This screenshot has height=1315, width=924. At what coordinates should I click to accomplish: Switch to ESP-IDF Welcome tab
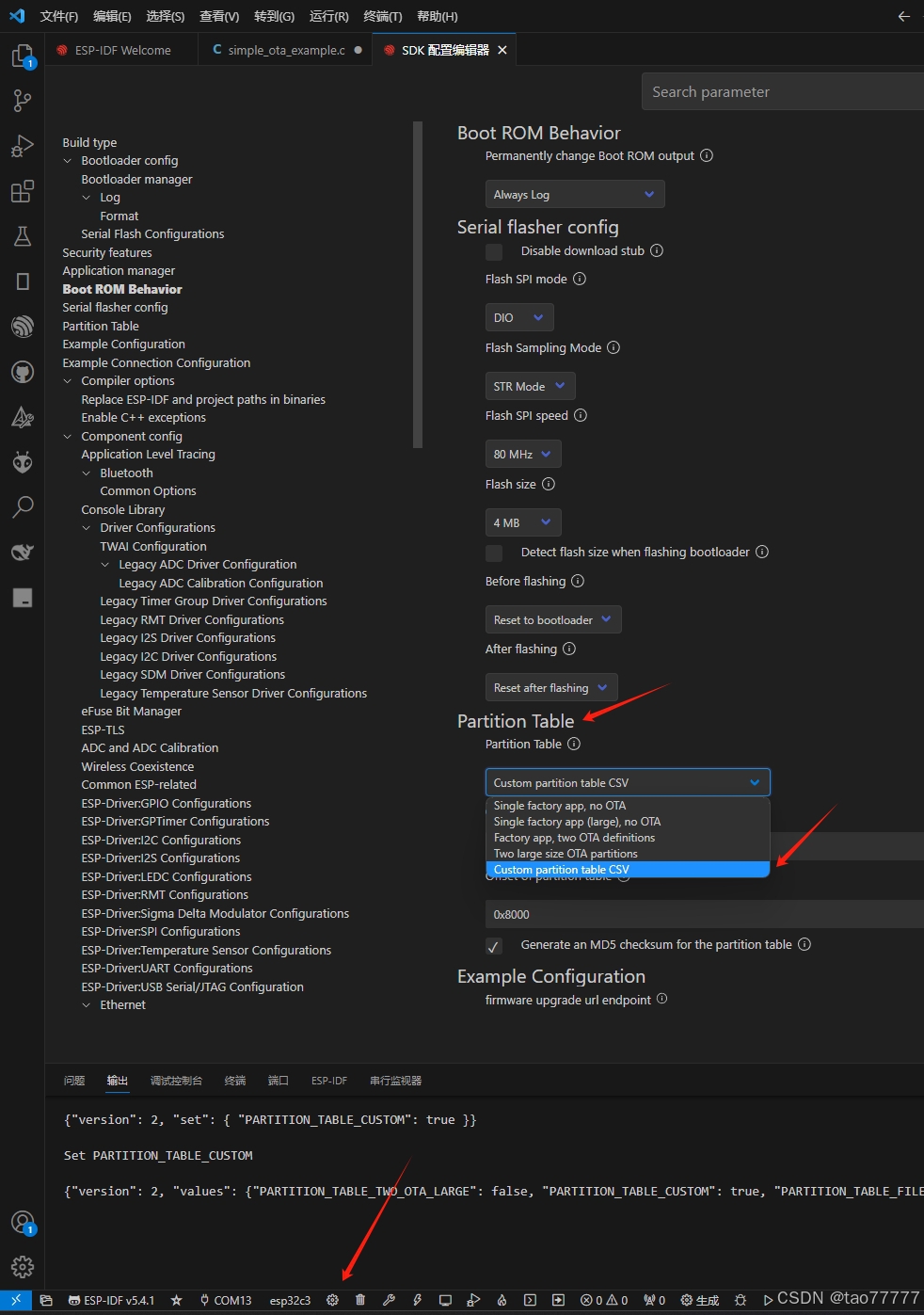point(122,50)
